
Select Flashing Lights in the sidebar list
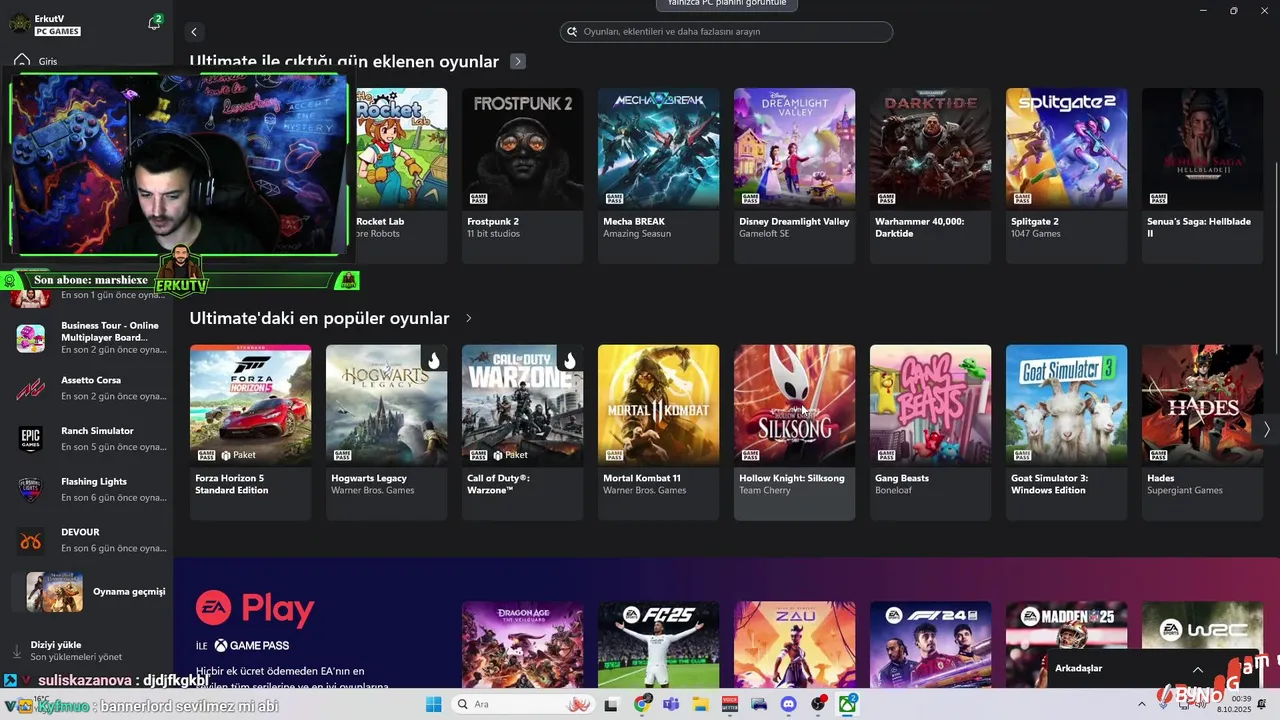(x=88, y=489)
